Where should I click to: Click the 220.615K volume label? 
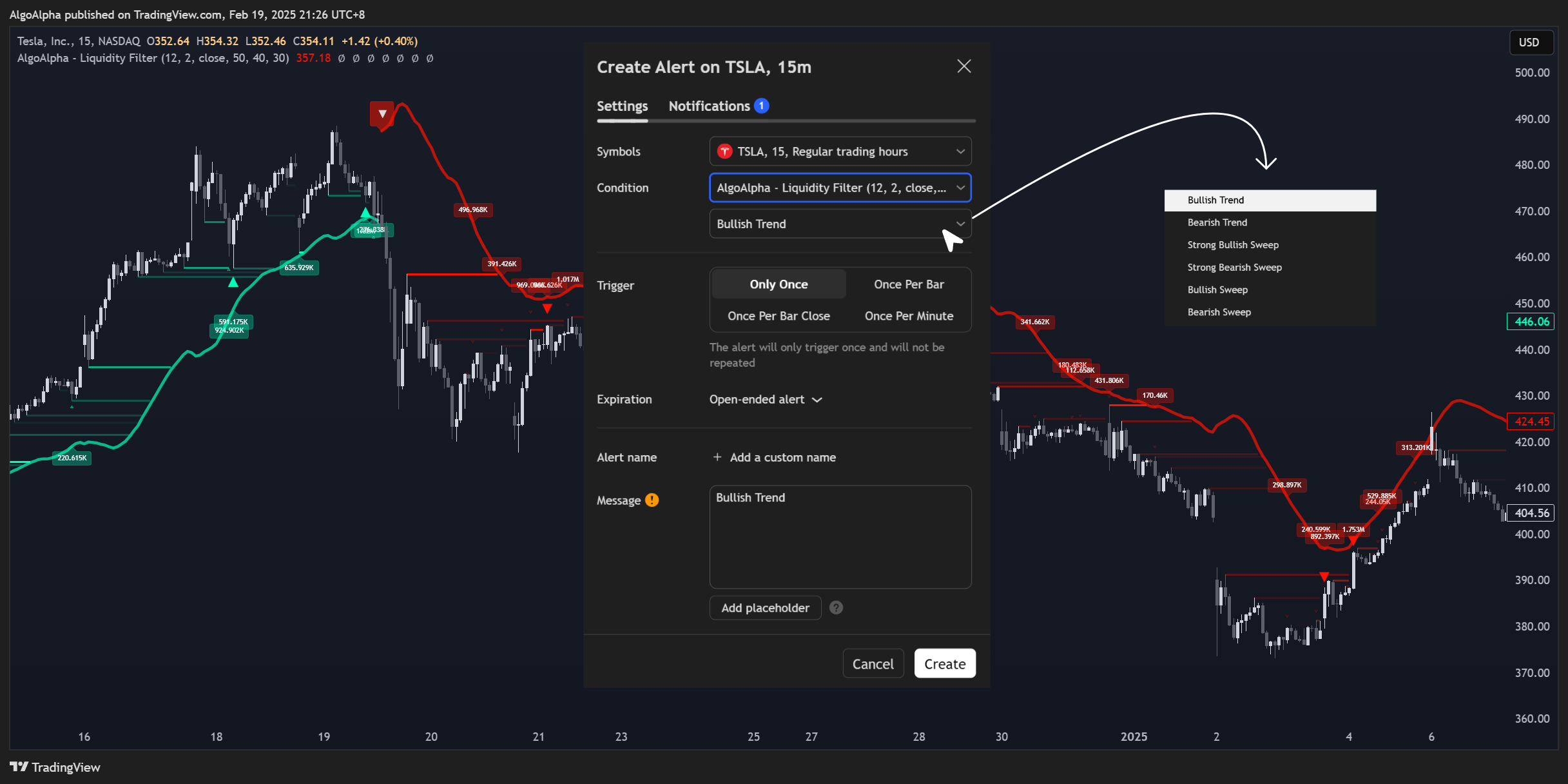[72, 458]
